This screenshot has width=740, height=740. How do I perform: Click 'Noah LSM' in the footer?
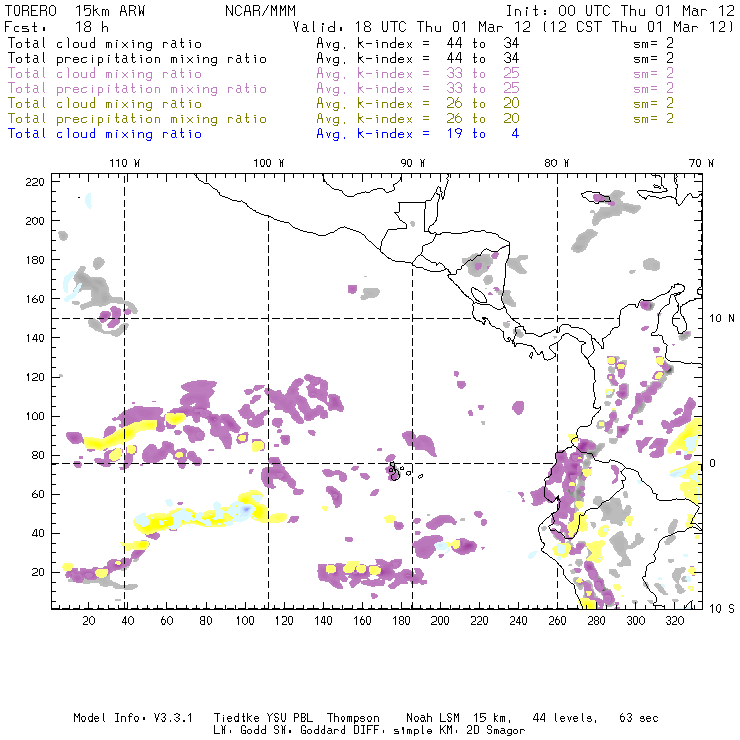tap(433, 718)
